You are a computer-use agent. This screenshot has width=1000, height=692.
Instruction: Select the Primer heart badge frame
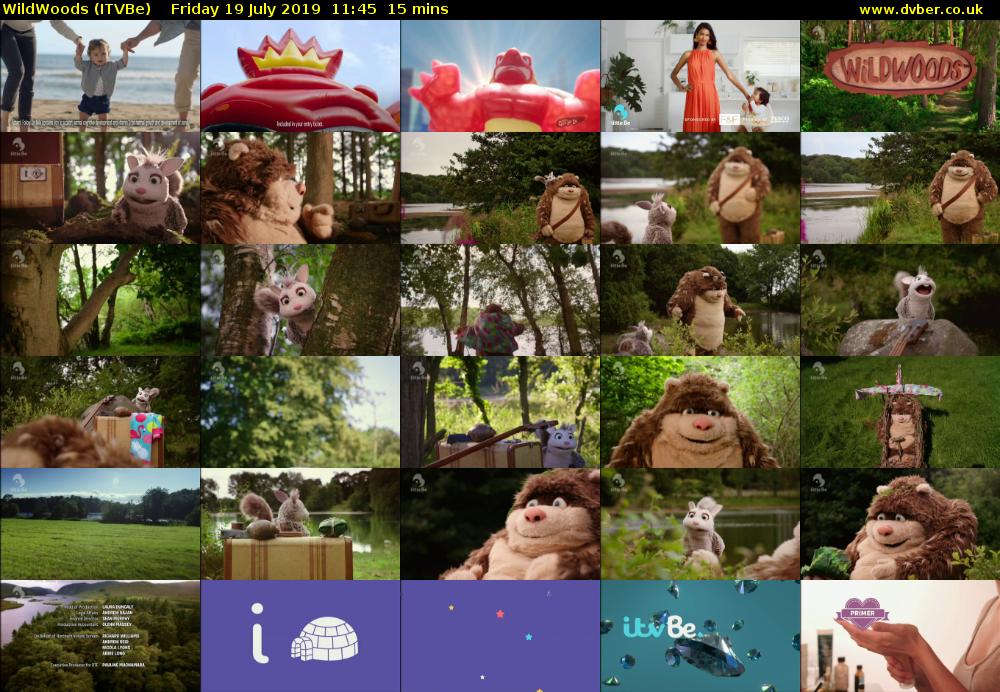pos(900,636)
